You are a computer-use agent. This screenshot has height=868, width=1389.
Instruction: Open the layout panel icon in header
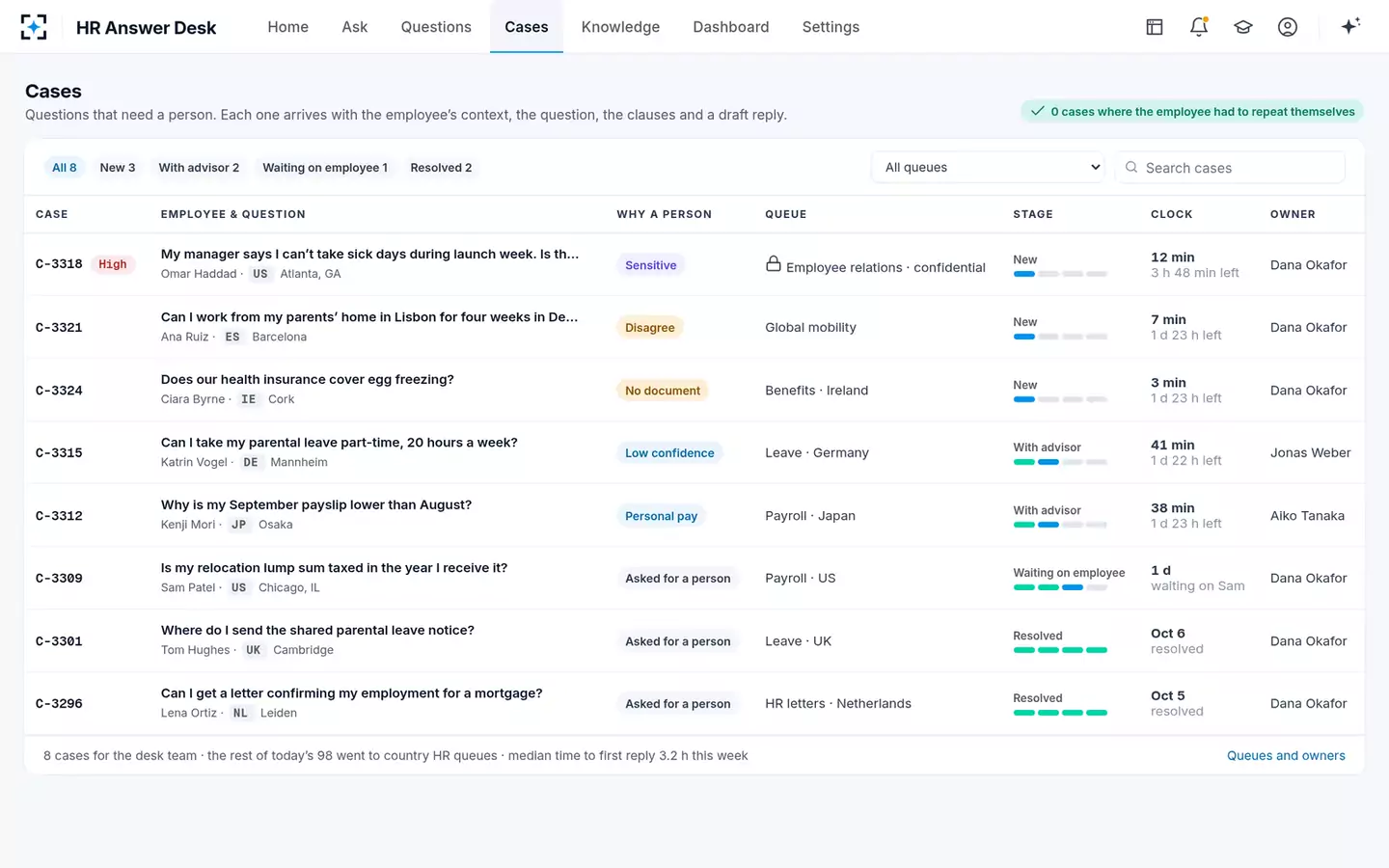tap(1155, 27)
